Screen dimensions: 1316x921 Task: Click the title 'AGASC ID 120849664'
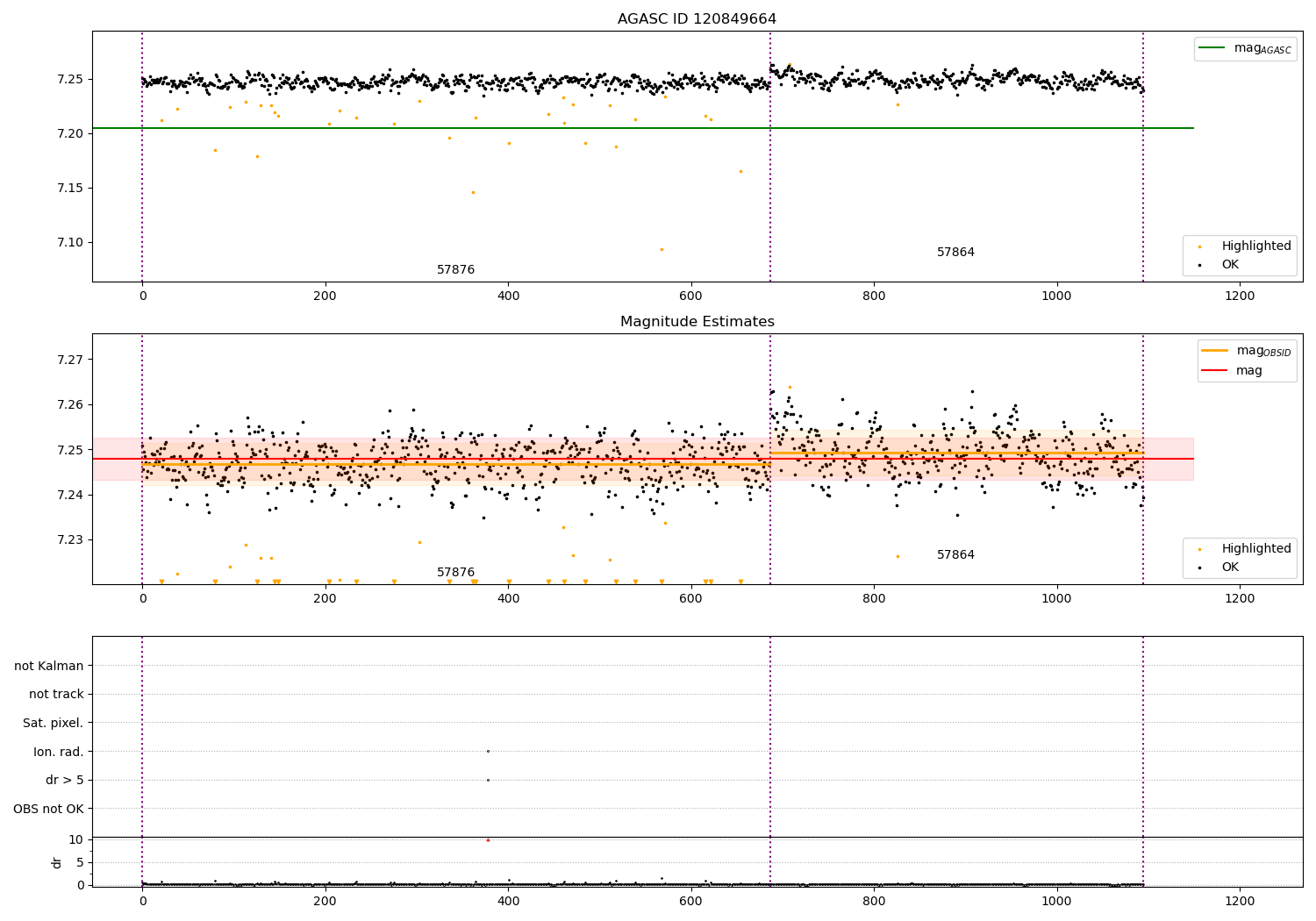point(697,18)
